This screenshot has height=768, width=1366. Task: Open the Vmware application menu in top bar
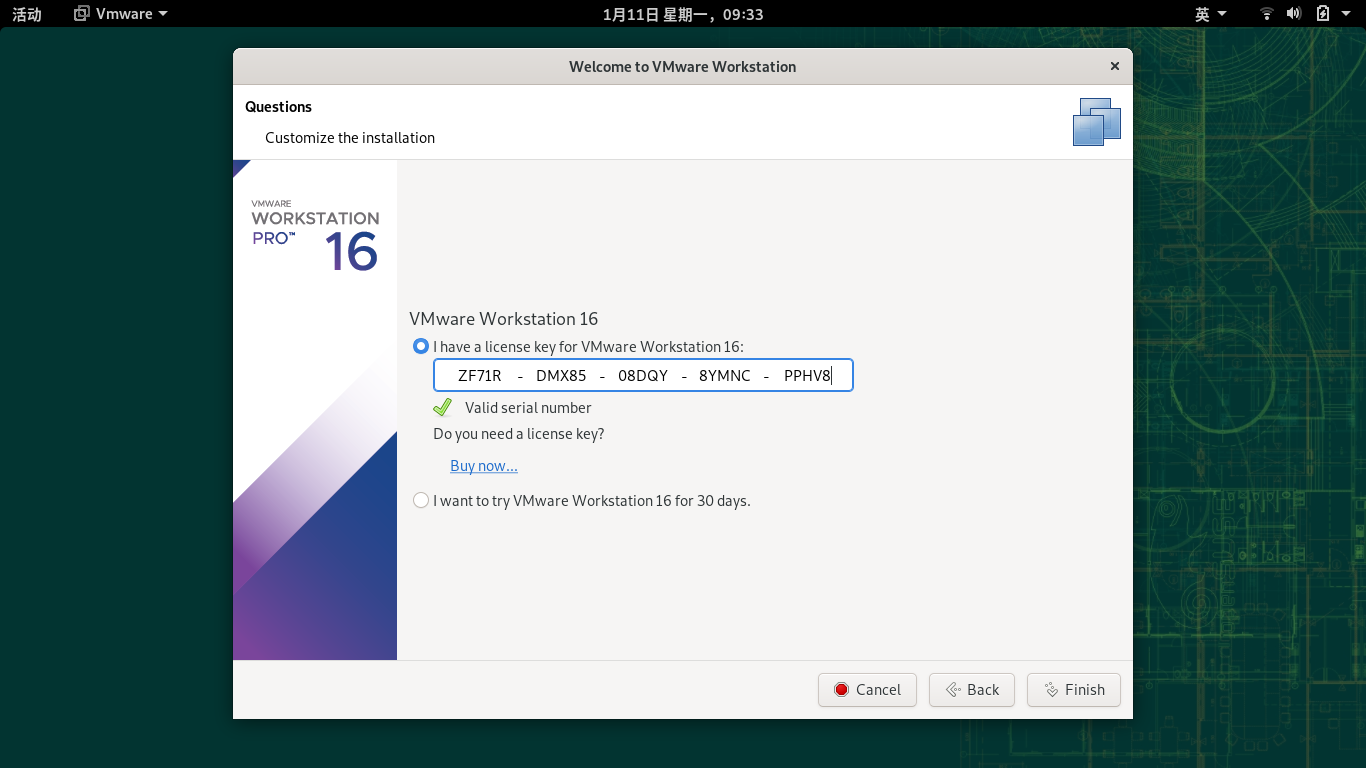(x=121, y=14)
